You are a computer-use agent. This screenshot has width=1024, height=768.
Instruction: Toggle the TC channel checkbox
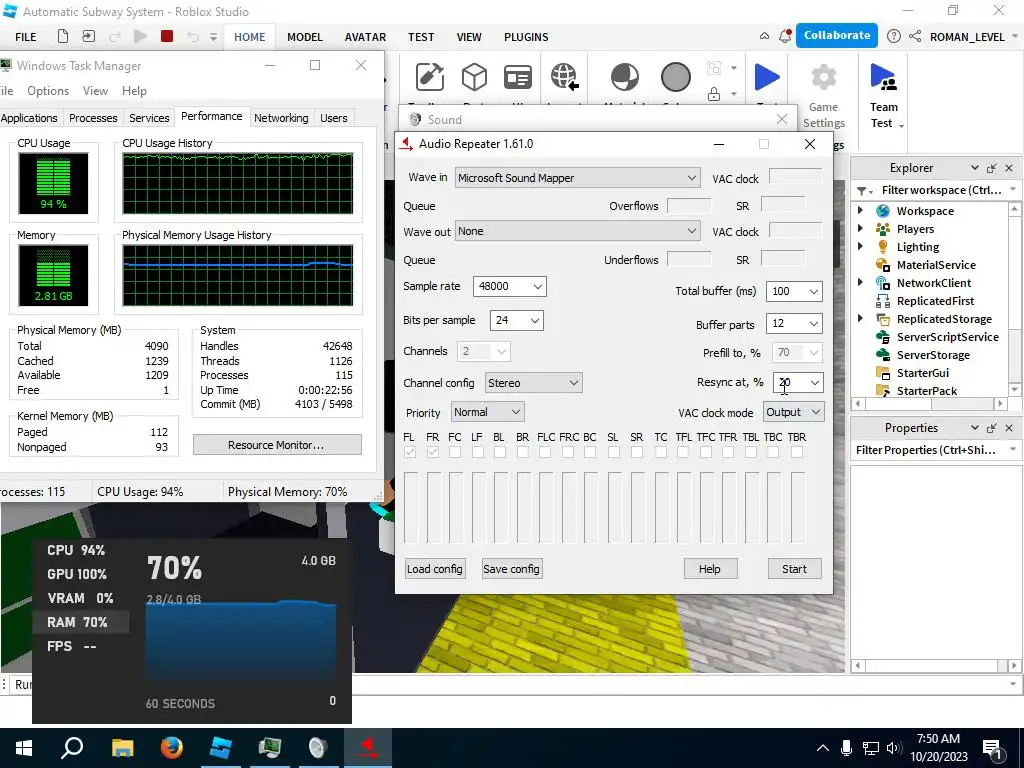point(660,452)
